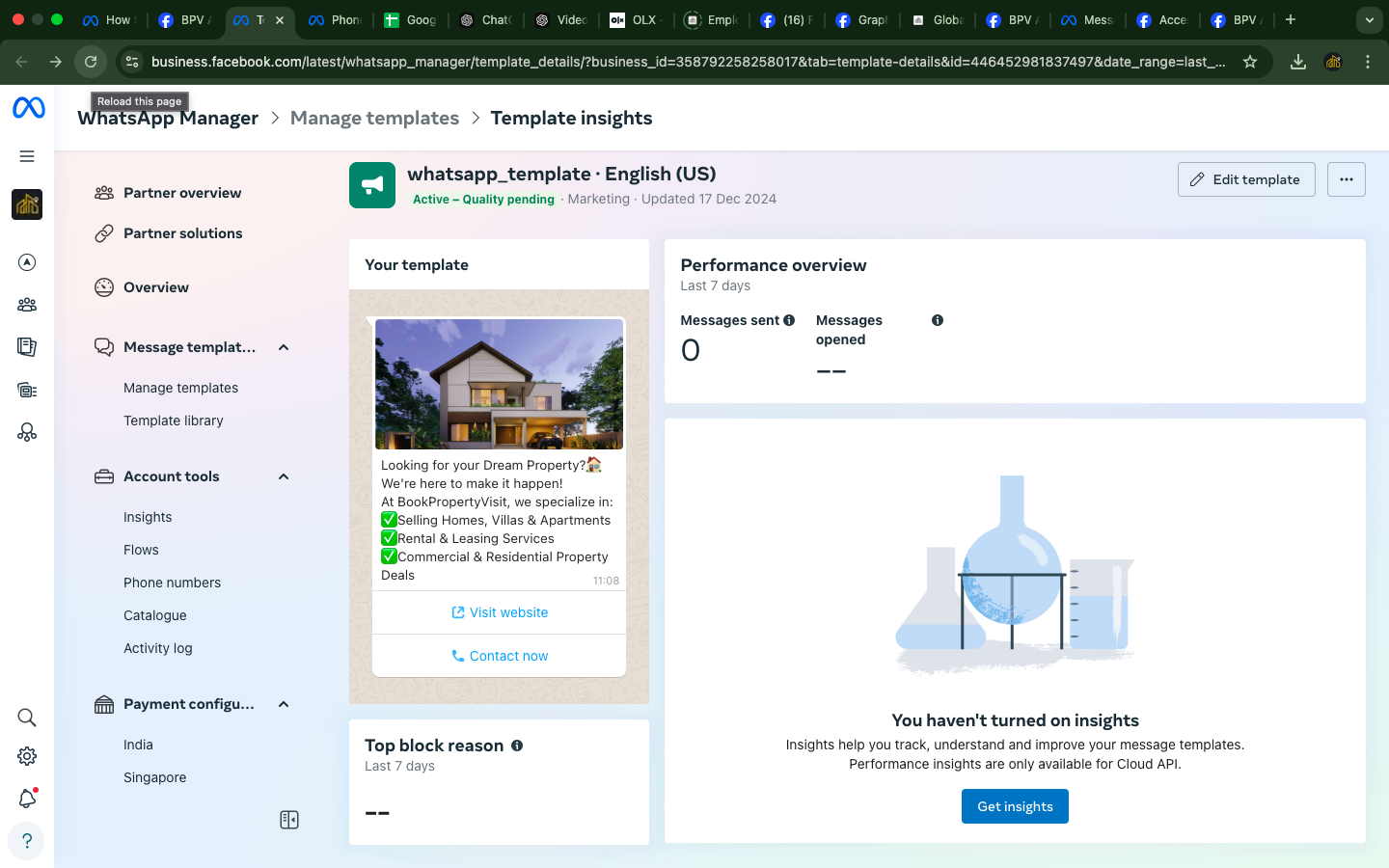Click the megaphone template icon
This screenshot has height=868, width=1389.
pos(372,185)
